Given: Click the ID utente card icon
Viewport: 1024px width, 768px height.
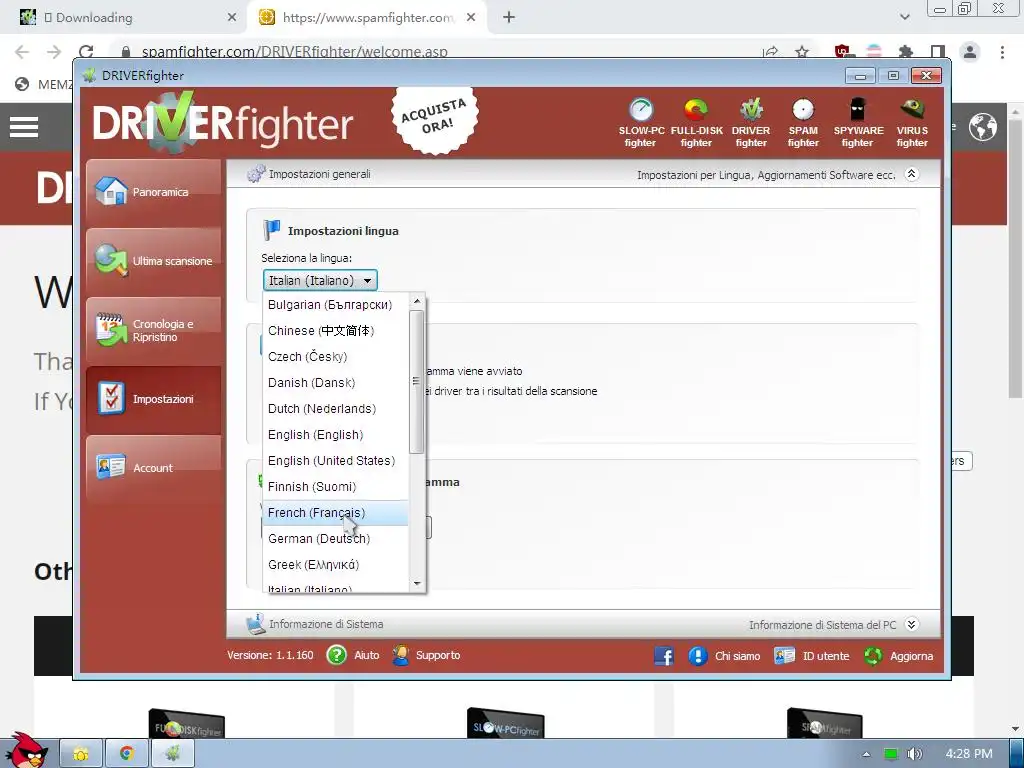Looking at the screenshot, I should point(784,656).
